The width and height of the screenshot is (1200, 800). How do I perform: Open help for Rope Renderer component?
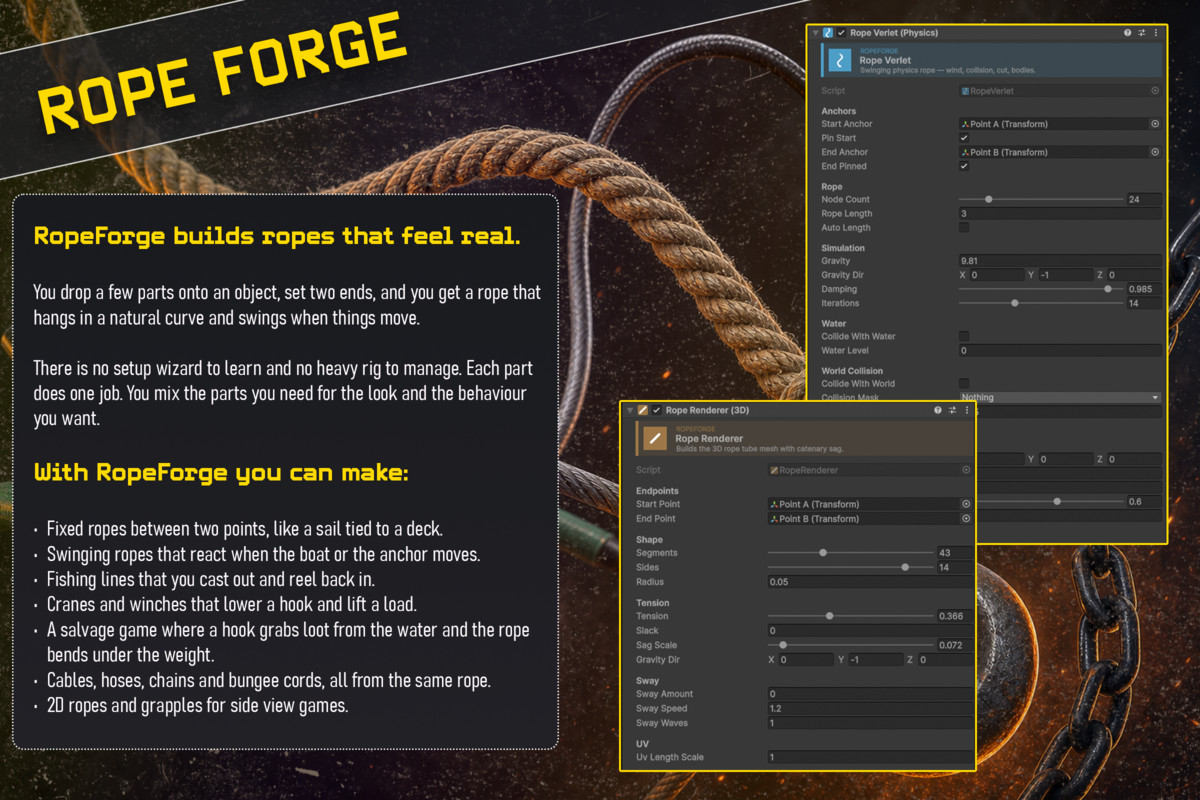coord(938,410)
